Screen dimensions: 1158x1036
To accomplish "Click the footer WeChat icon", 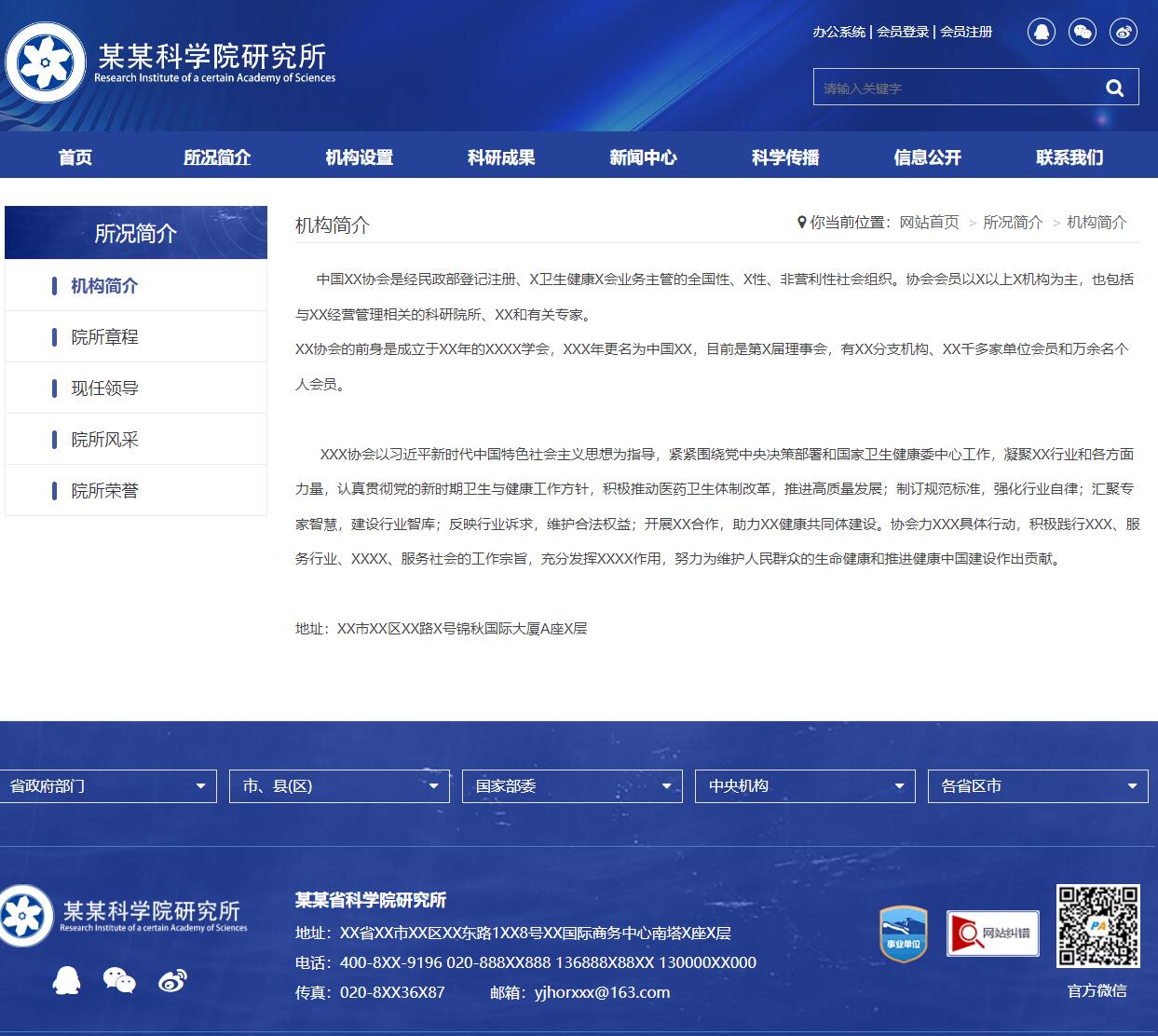I will click(119, 979).
